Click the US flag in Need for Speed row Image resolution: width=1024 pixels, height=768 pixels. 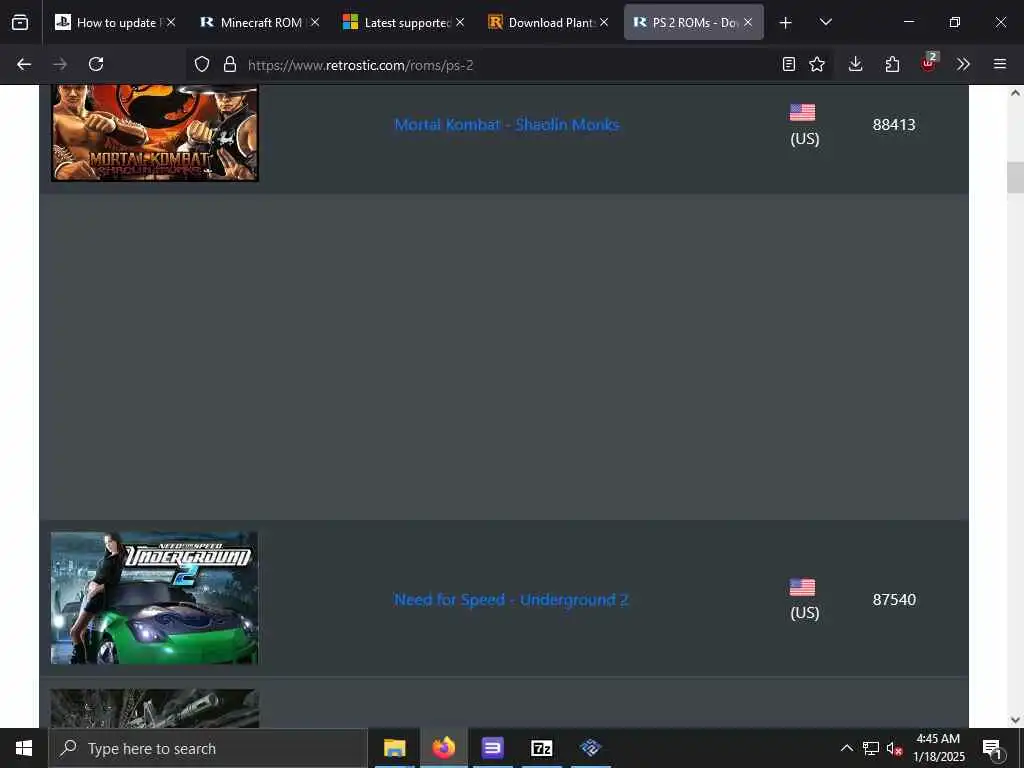(803, 587)
